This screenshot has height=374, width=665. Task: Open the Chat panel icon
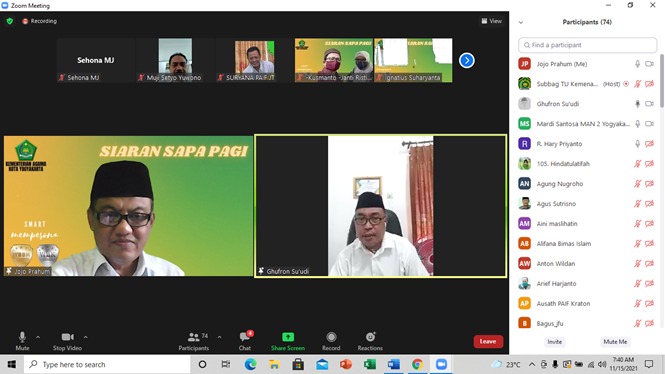245,337
